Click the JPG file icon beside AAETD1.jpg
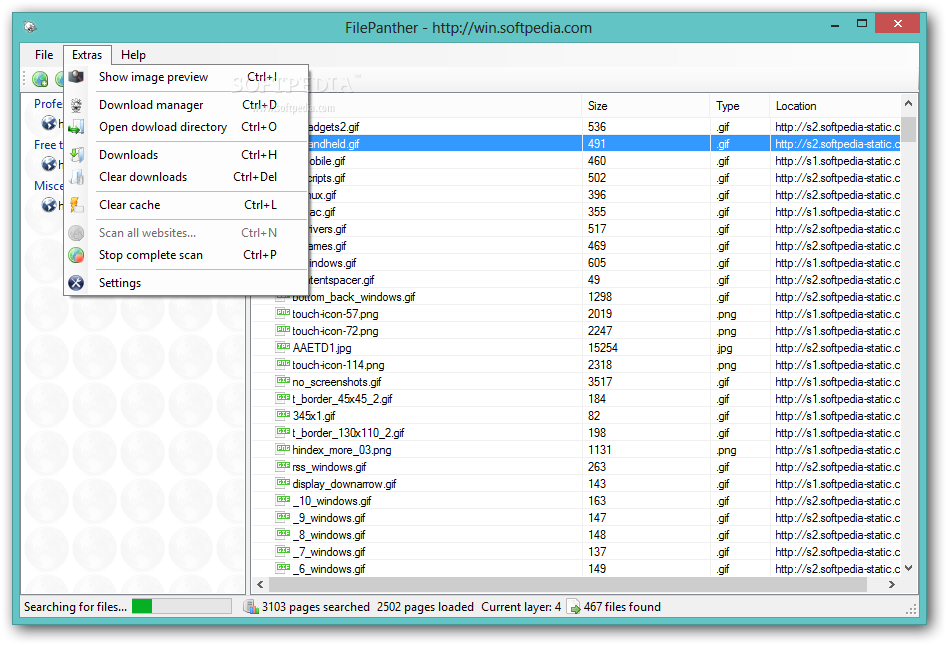The height and width of the screenshot is (645, 947). [x=283, y=347]
